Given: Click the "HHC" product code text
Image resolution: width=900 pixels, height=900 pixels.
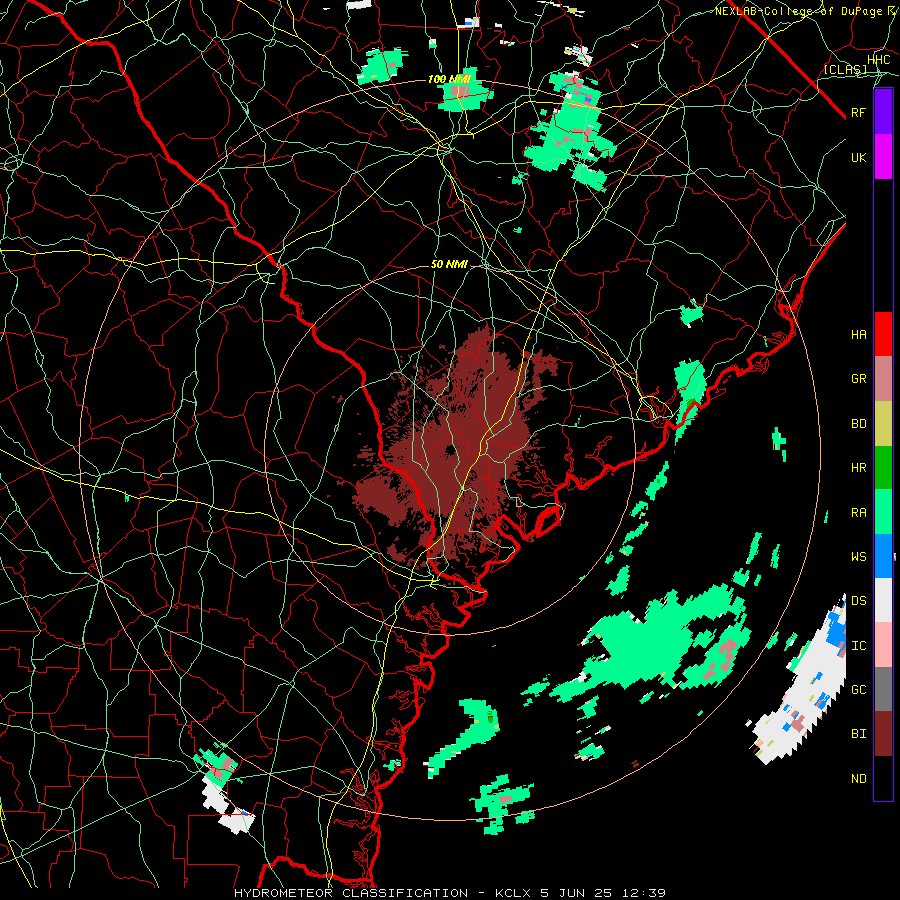Looking at the screenshot, I should 878,59.
